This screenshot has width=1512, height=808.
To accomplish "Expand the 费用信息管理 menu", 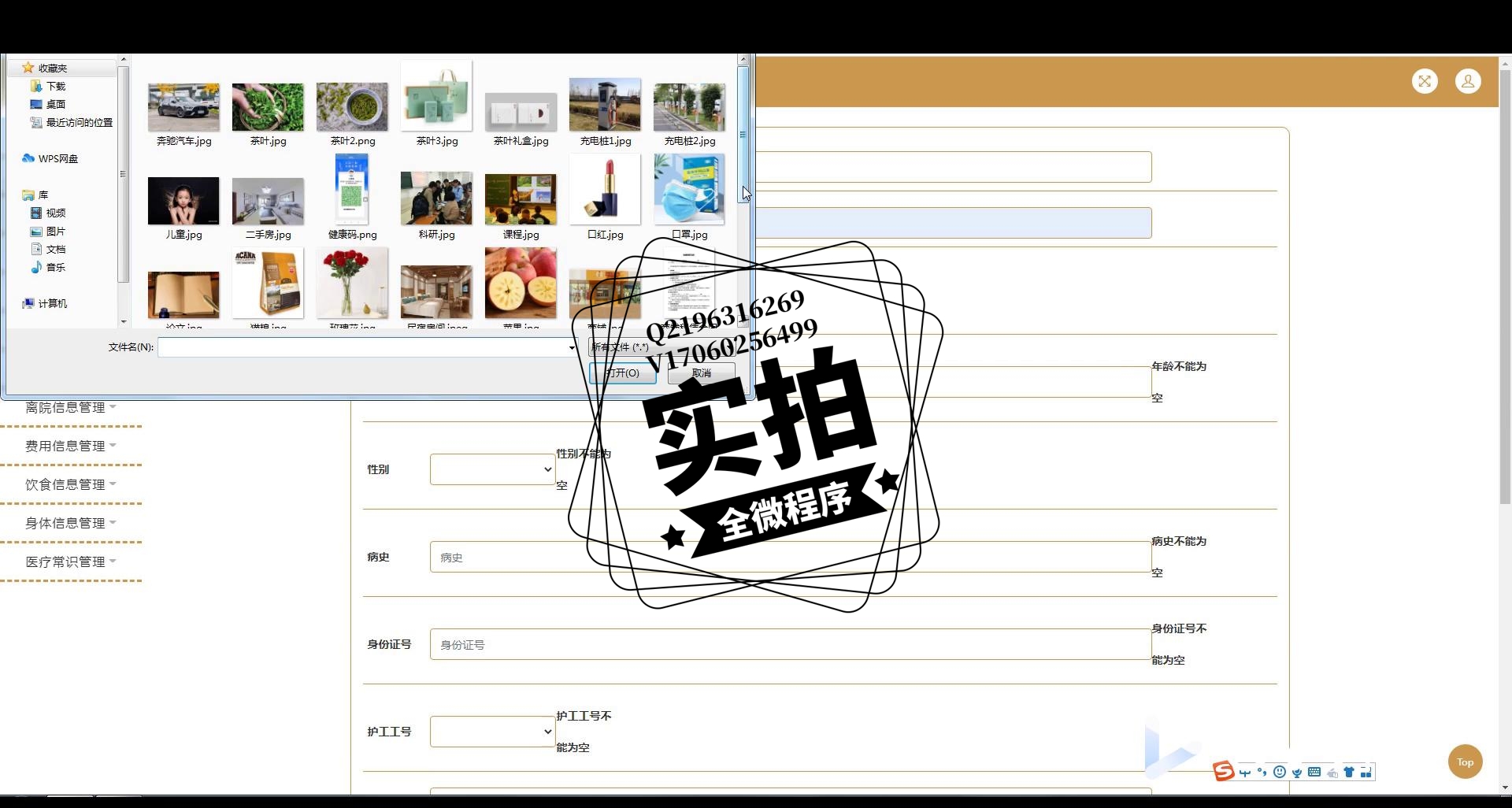I will click(71, 447).
